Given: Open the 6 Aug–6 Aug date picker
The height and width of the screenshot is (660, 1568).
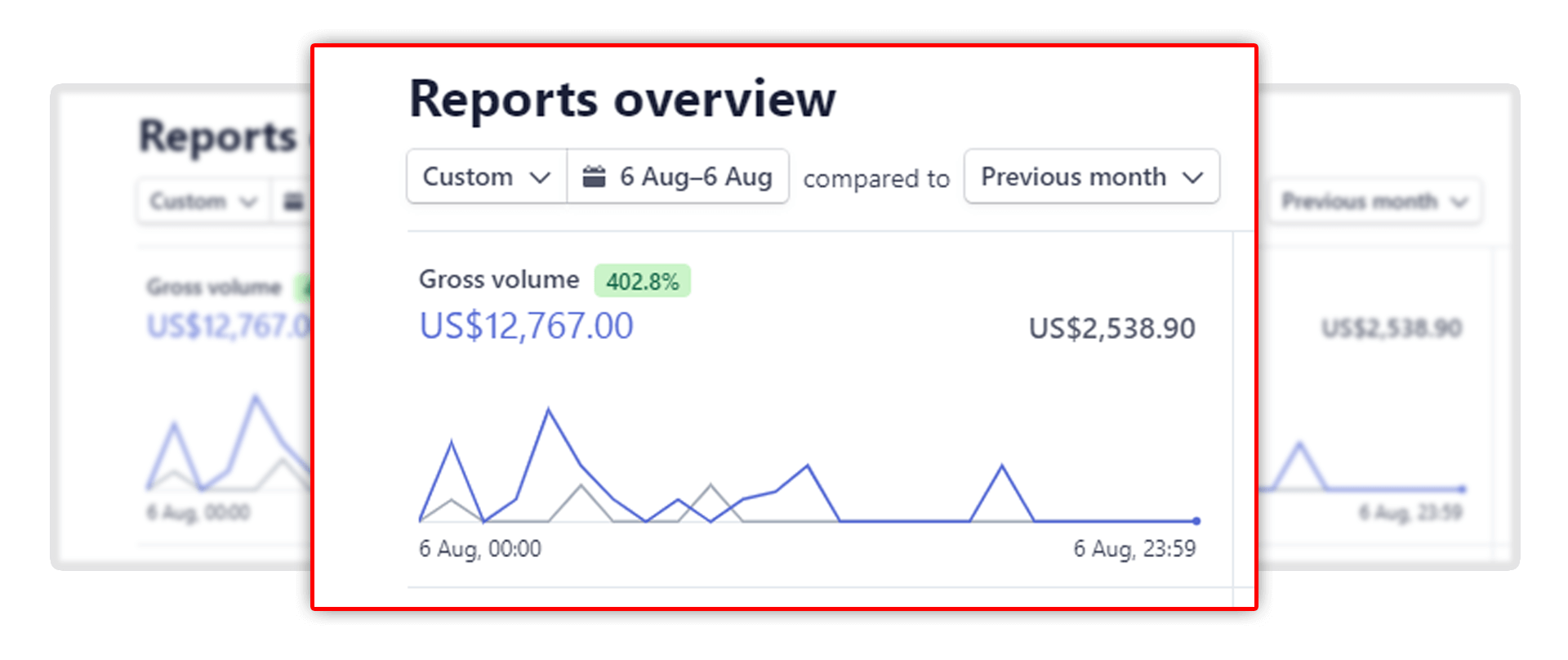Looking at the screenshot, I should (x=678, y=176).
